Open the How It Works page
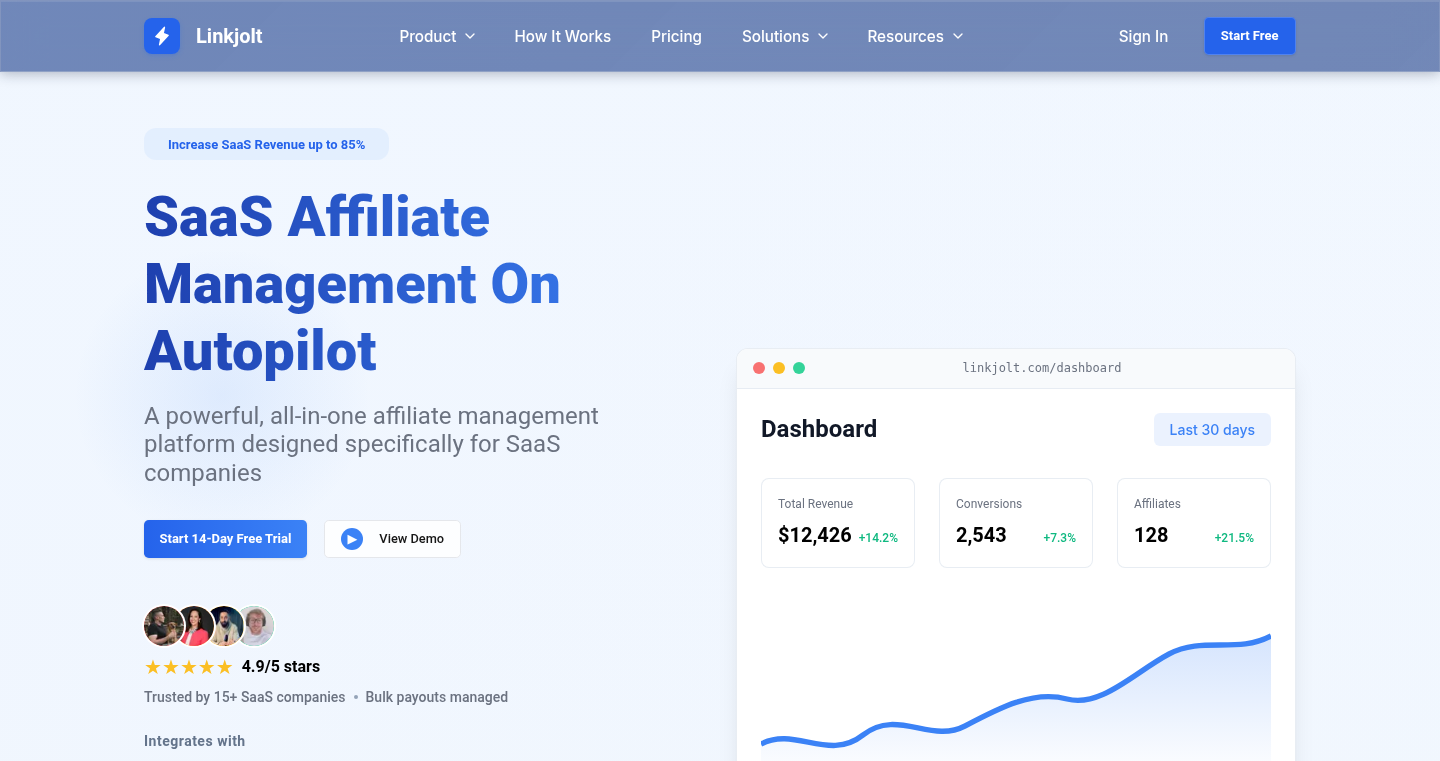Viewport: 1440px width, 761px height. coord(562,36)
